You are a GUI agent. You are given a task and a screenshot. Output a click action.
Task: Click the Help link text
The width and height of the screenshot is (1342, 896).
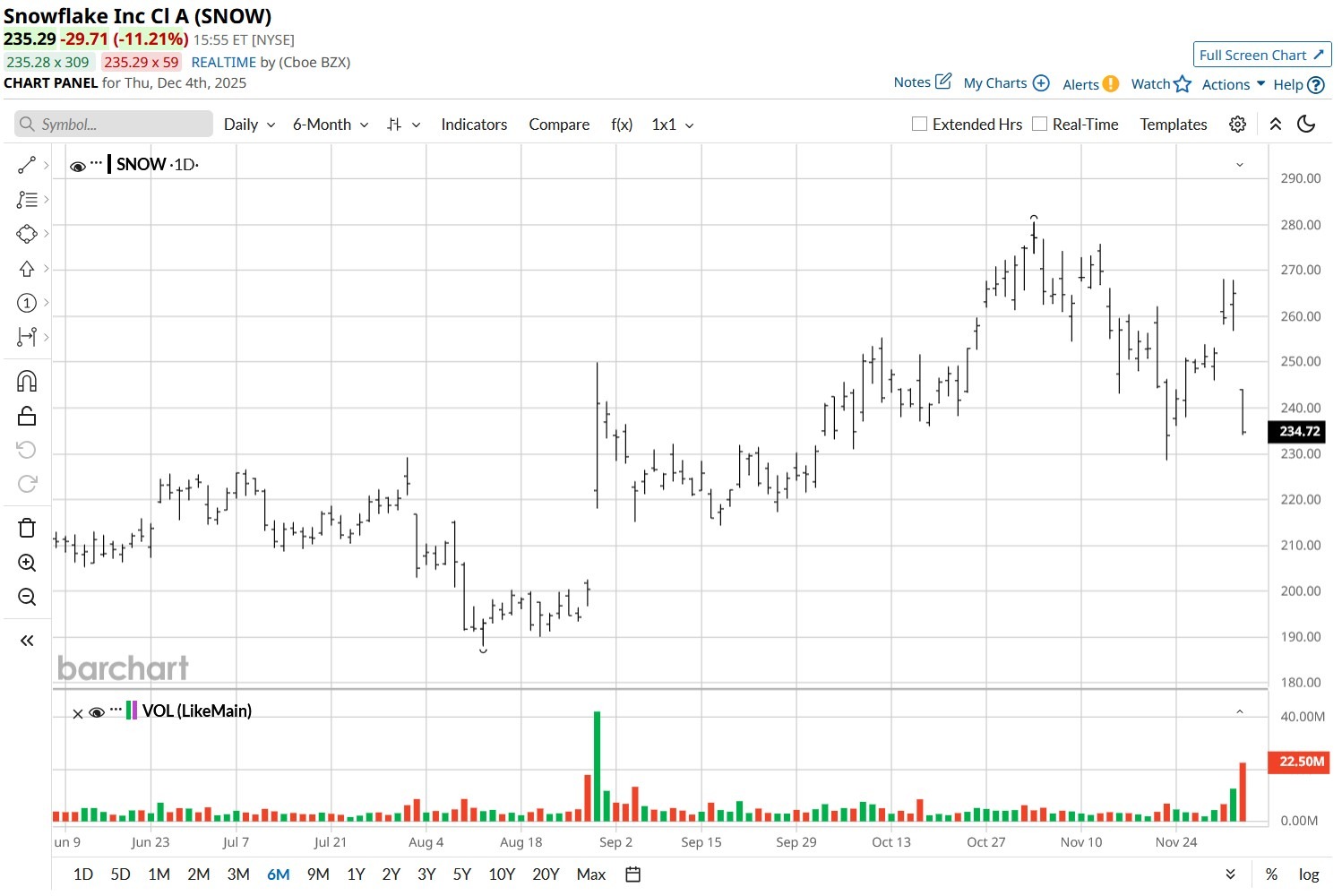tap(1288, 85)
